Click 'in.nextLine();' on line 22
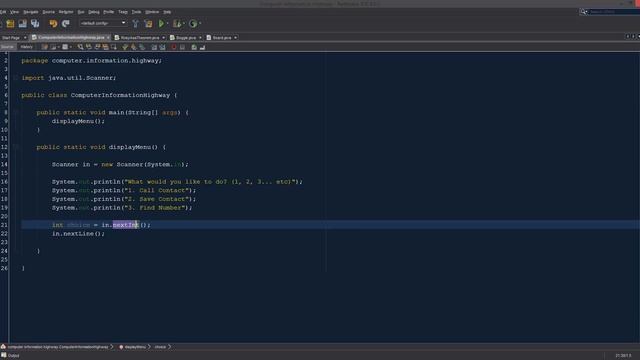 [x=78, y=234]
